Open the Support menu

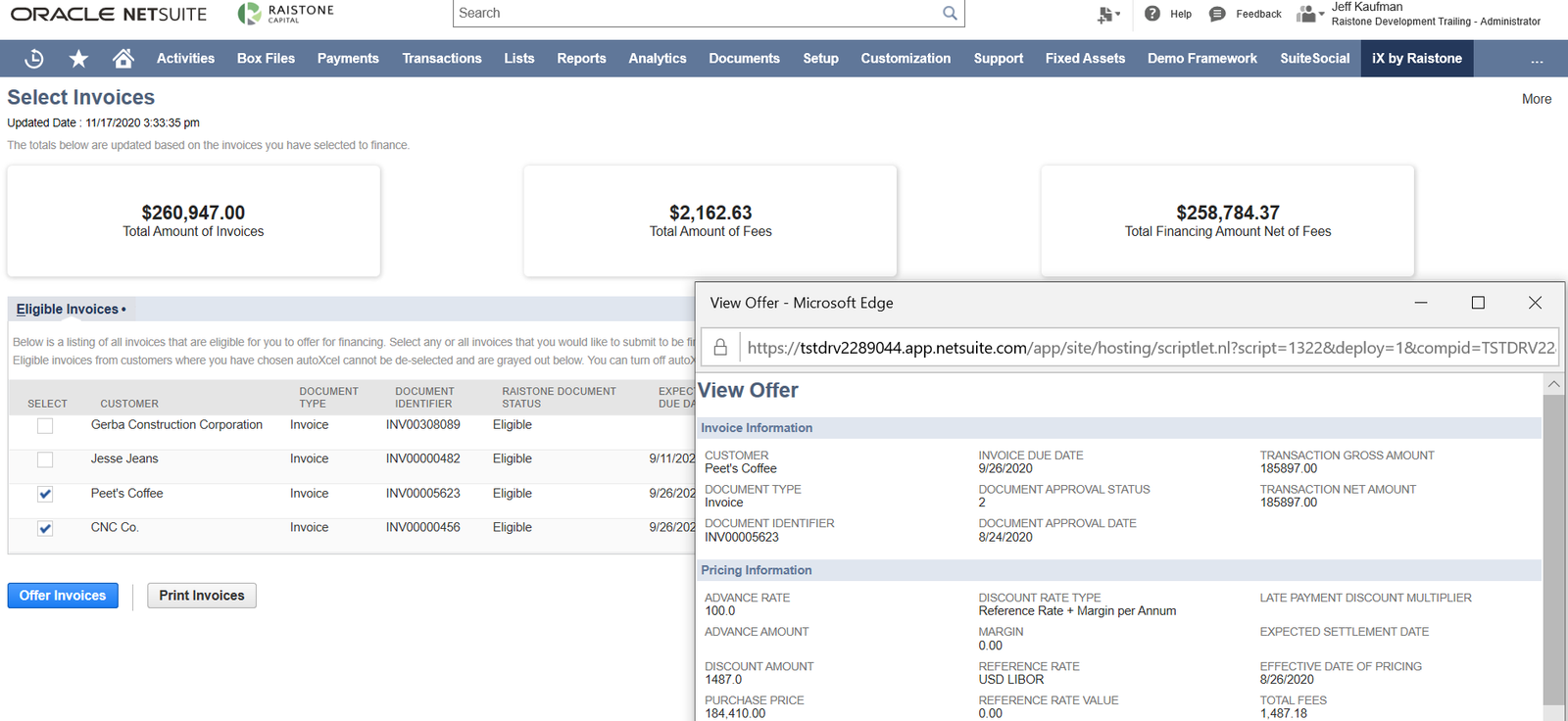(999, 59)
